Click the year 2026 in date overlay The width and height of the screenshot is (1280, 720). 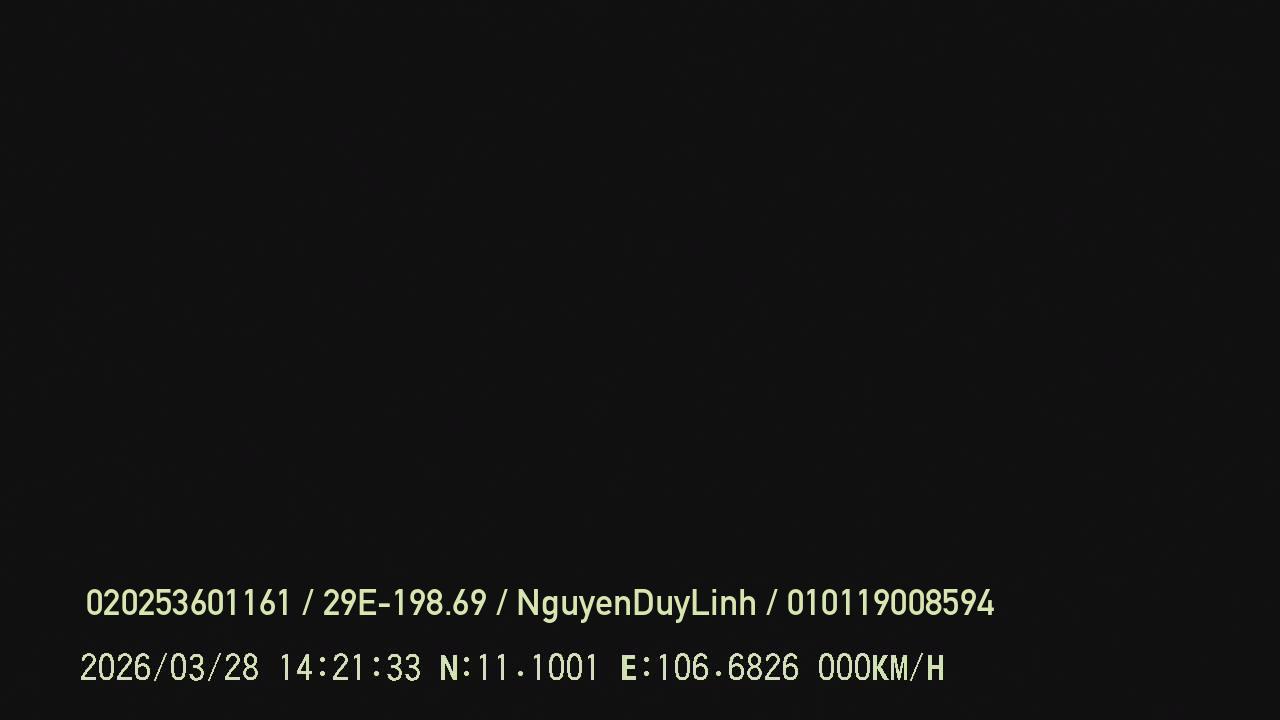(115, 668)
